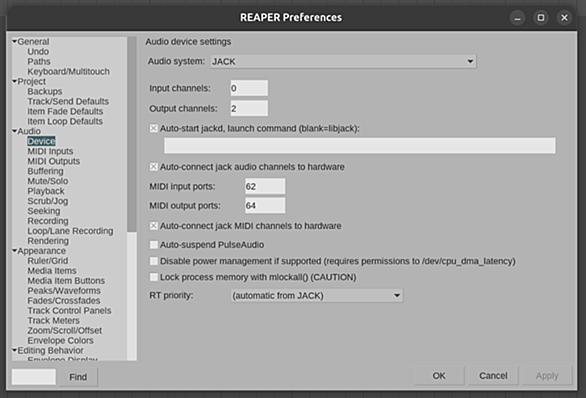This screenshot has height=398, width=586.
Task: Open Fades/Crossfades settings page
Action: (x=64, y=301)
